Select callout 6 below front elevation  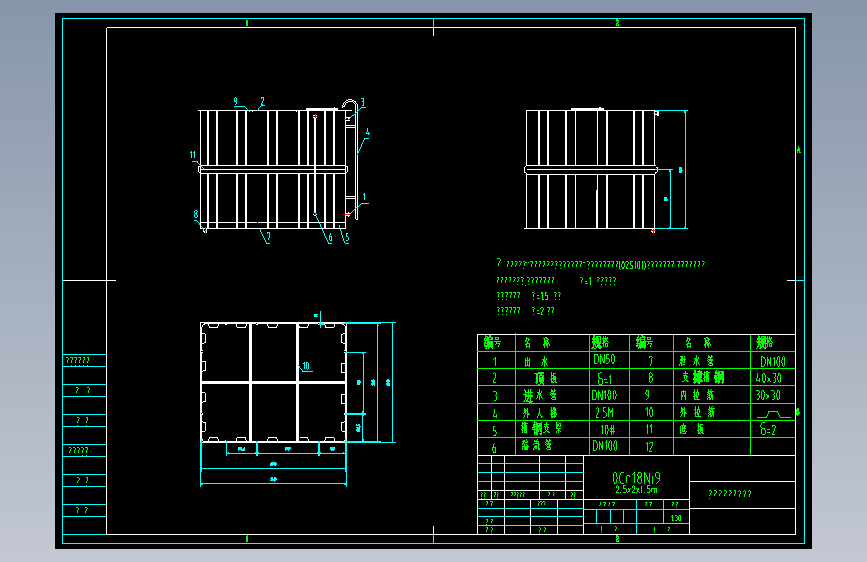[330, 238]
